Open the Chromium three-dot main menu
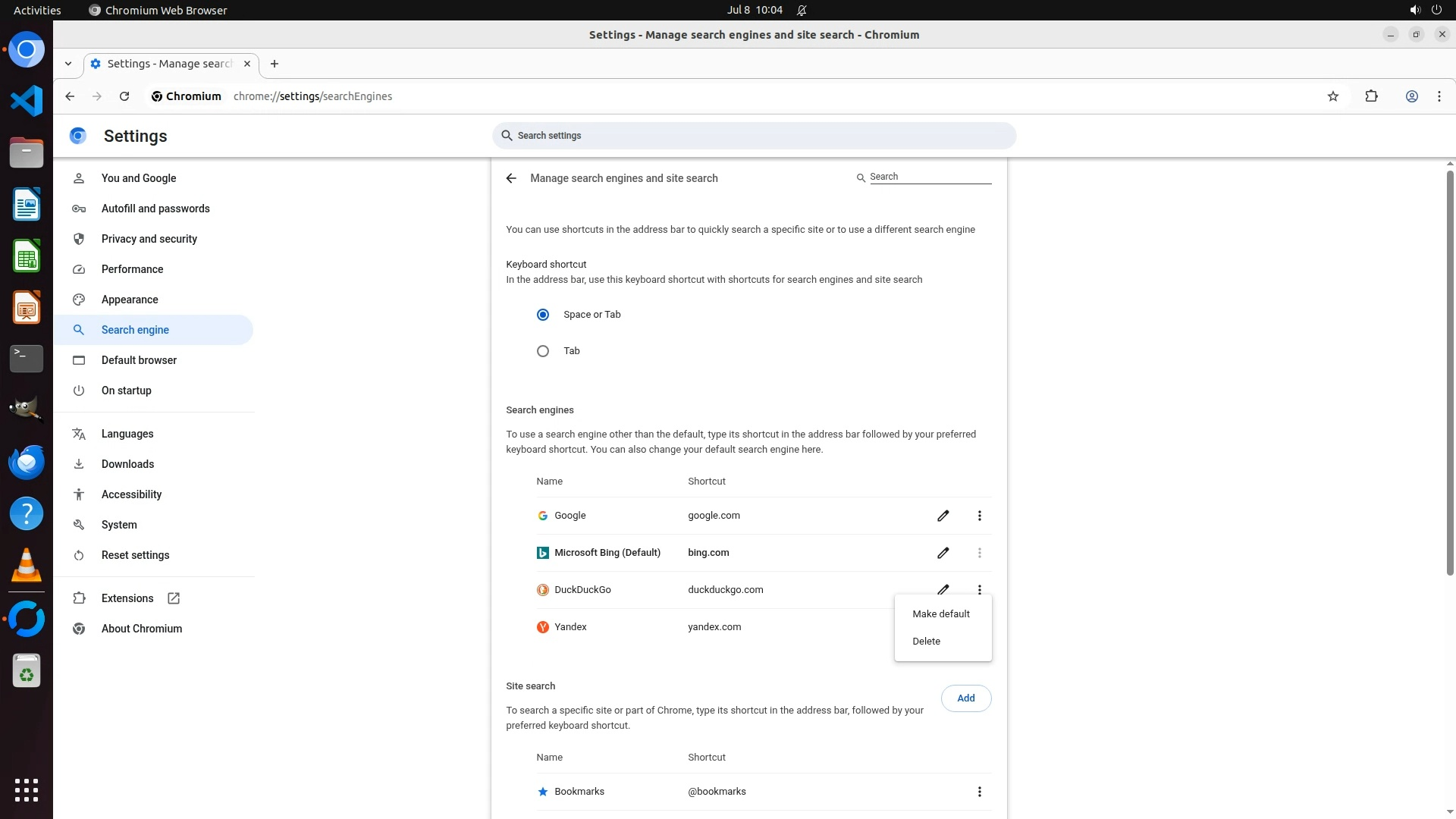This screenshot has height=819, width=1456. [x=1439, y=96]
